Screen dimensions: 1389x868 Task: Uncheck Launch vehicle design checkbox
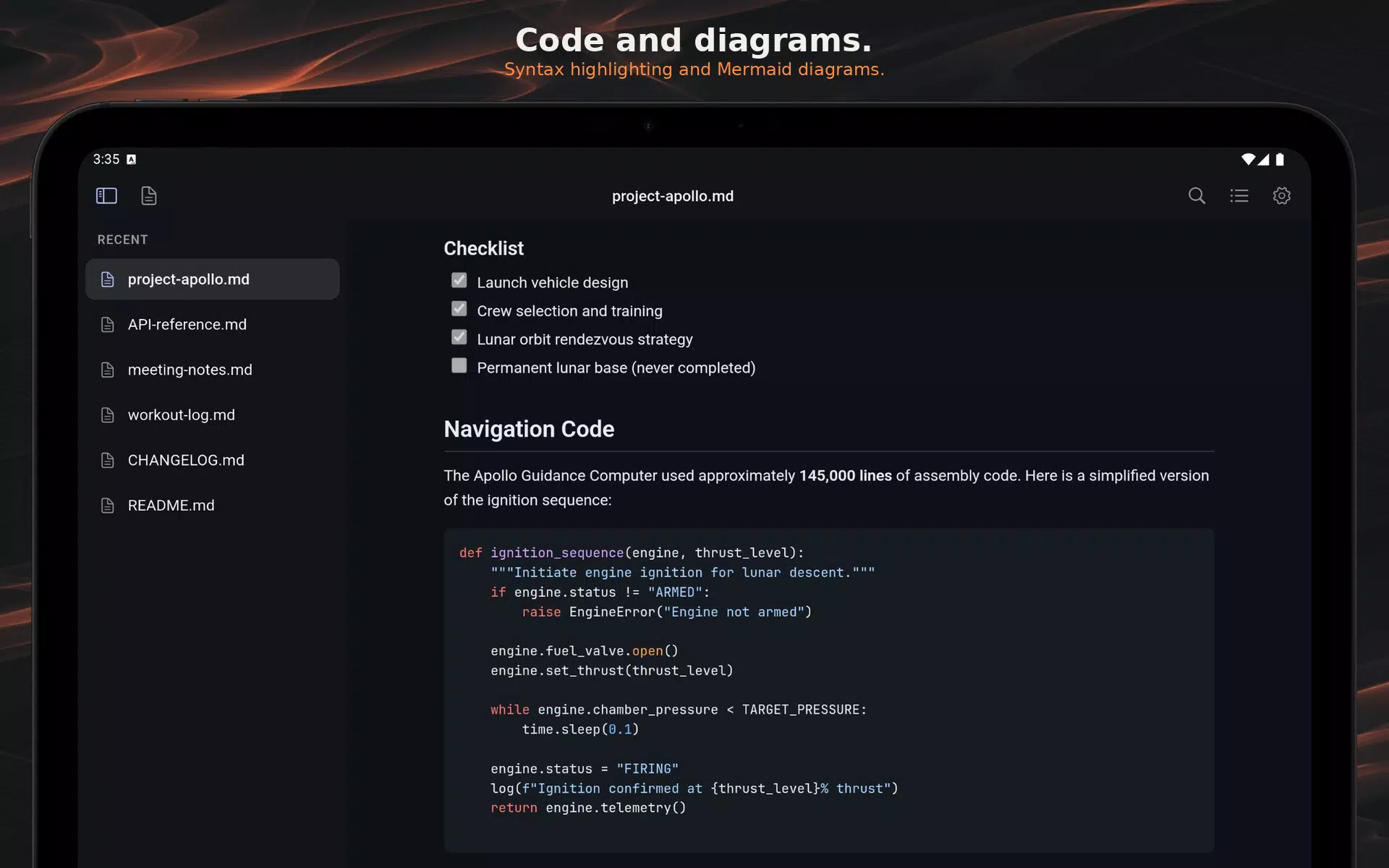click(459, 281)
